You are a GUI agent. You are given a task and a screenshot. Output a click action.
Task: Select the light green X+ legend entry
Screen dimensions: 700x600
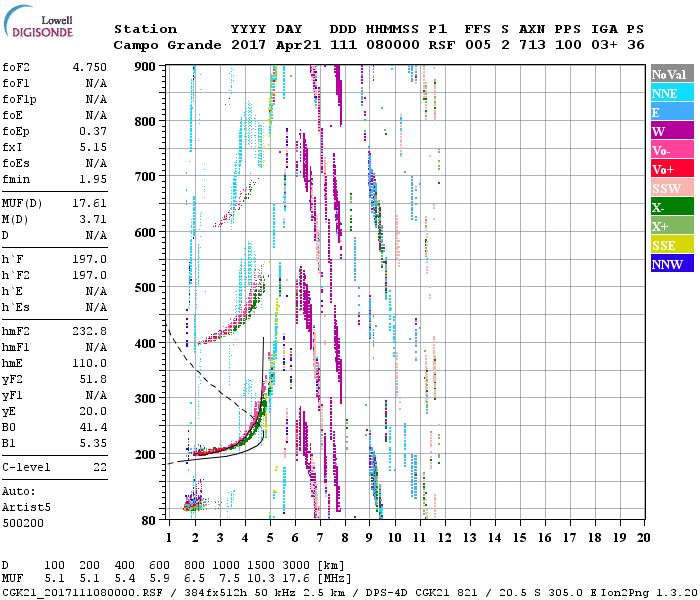[x=669, y=226]
